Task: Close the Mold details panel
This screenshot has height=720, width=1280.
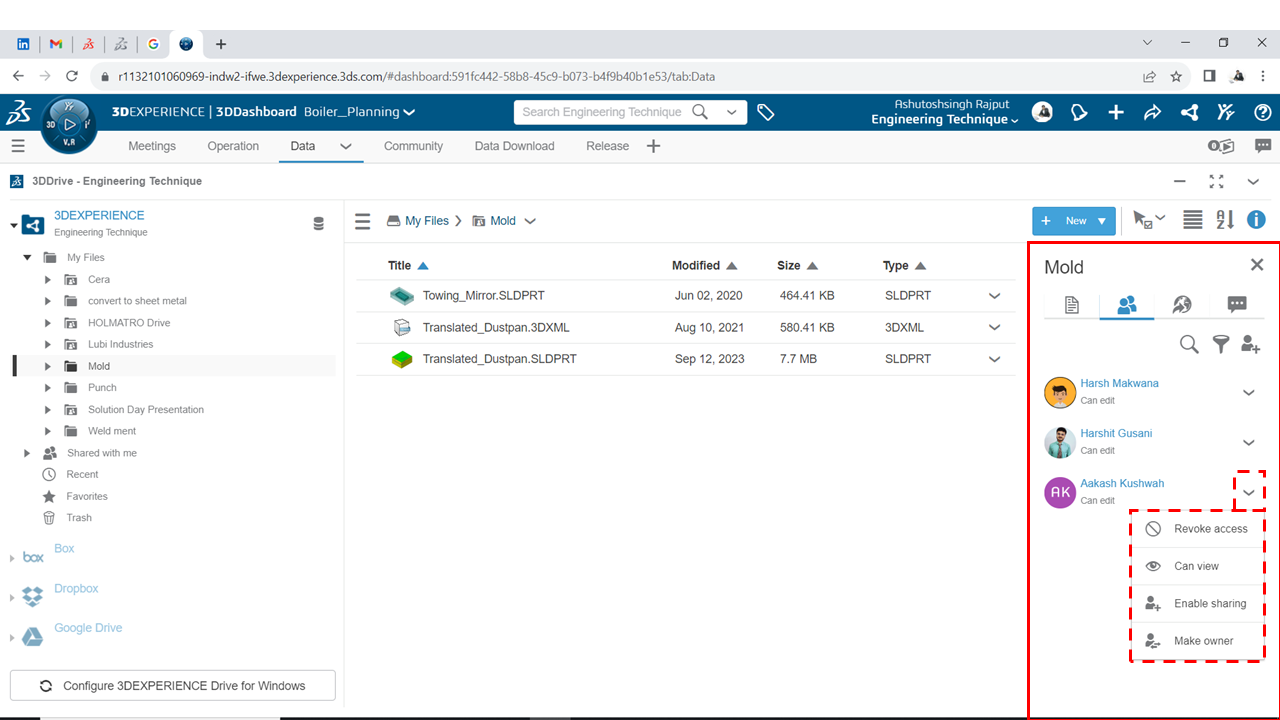Action: pos(1257,265)
